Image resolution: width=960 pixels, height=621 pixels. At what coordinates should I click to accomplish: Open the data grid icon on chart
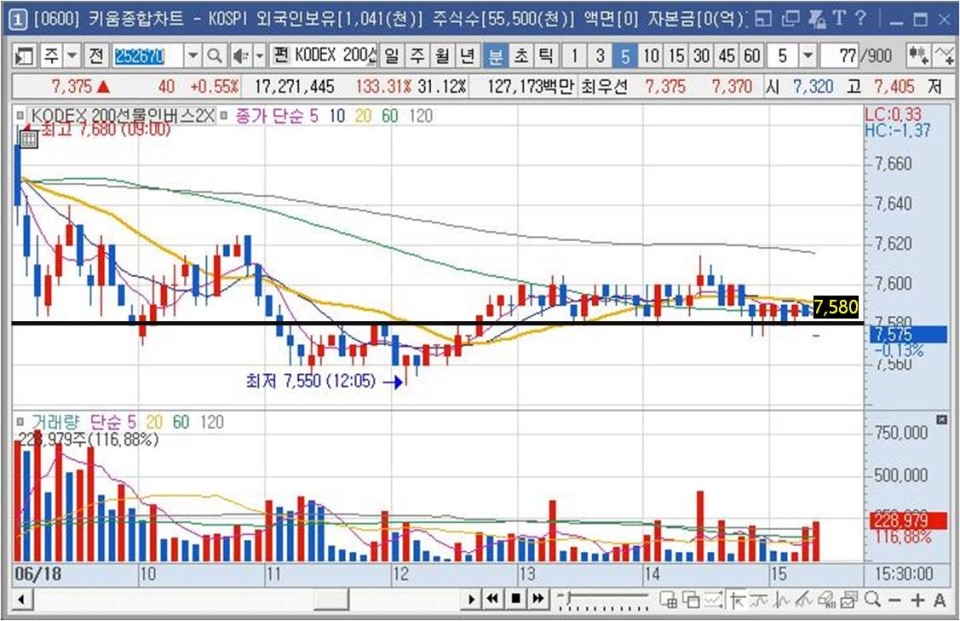28,139
